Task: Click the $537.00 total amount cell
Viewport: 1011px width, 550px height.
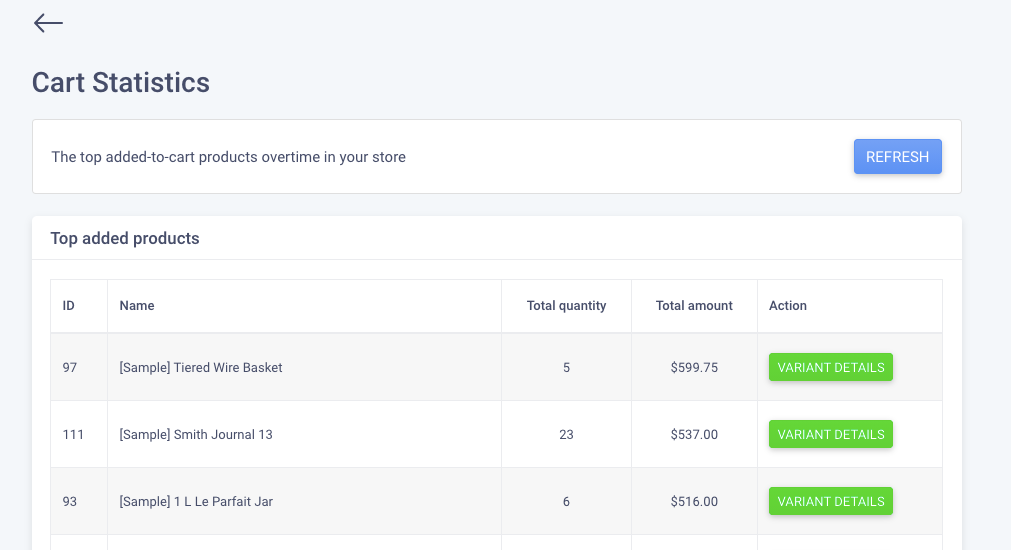Action: pyautogui.click(x=694, y=435)
